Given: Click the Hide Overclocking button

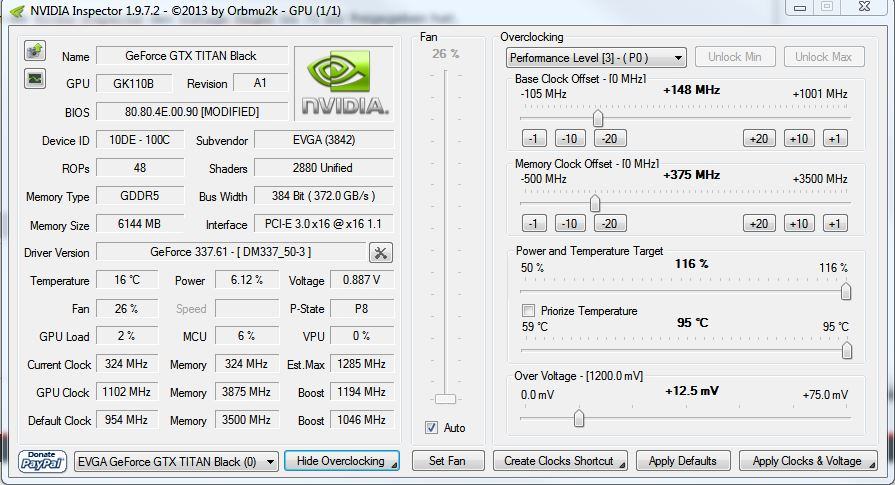Looking at the screenshot, I should (x=341, y=461).
